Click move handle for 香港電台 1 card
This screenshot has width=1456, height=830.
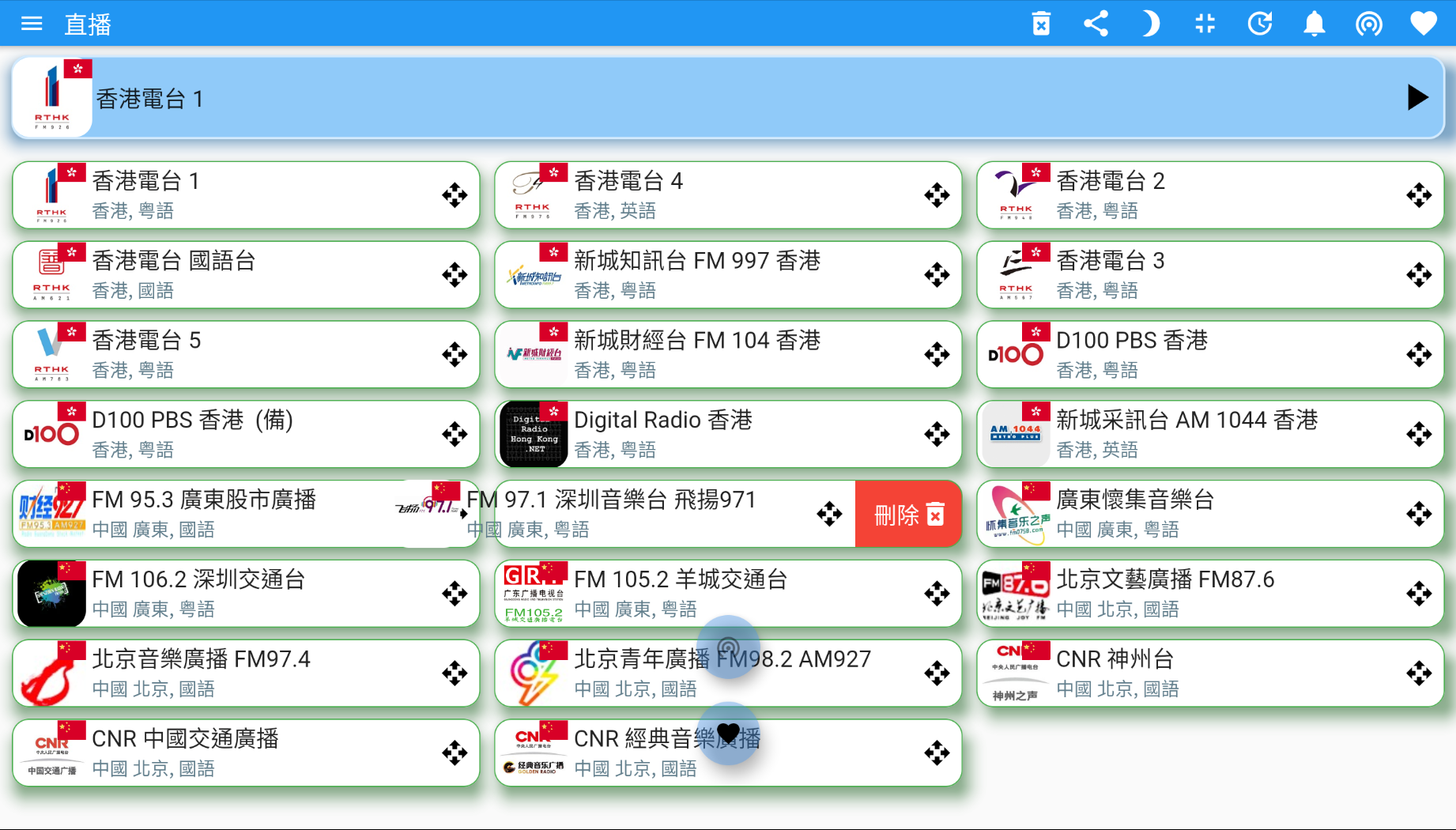455,195
